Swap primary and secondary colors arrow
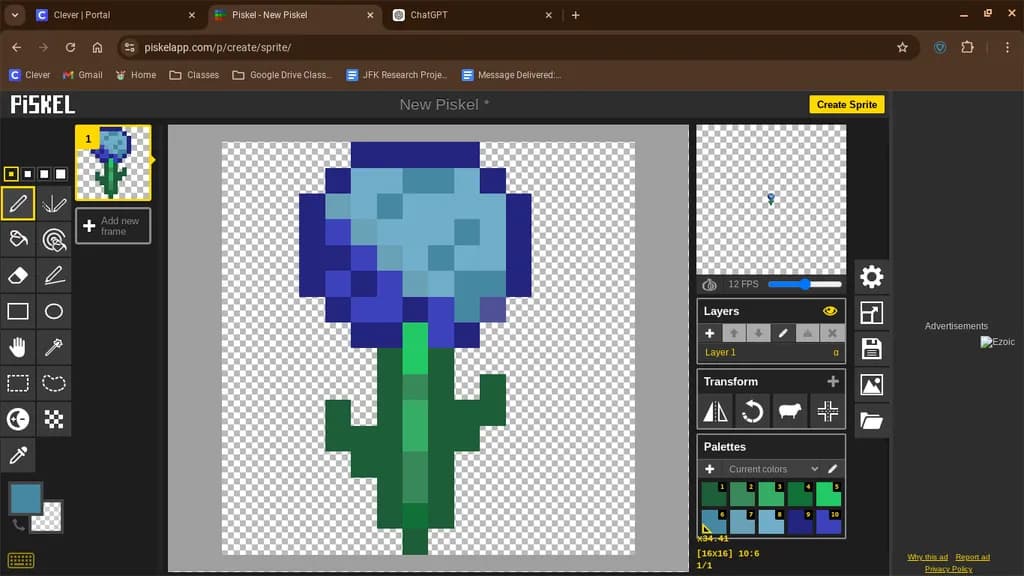This screenshot has height=576, width=1024. pyautogui.click(x=18, y=524)
